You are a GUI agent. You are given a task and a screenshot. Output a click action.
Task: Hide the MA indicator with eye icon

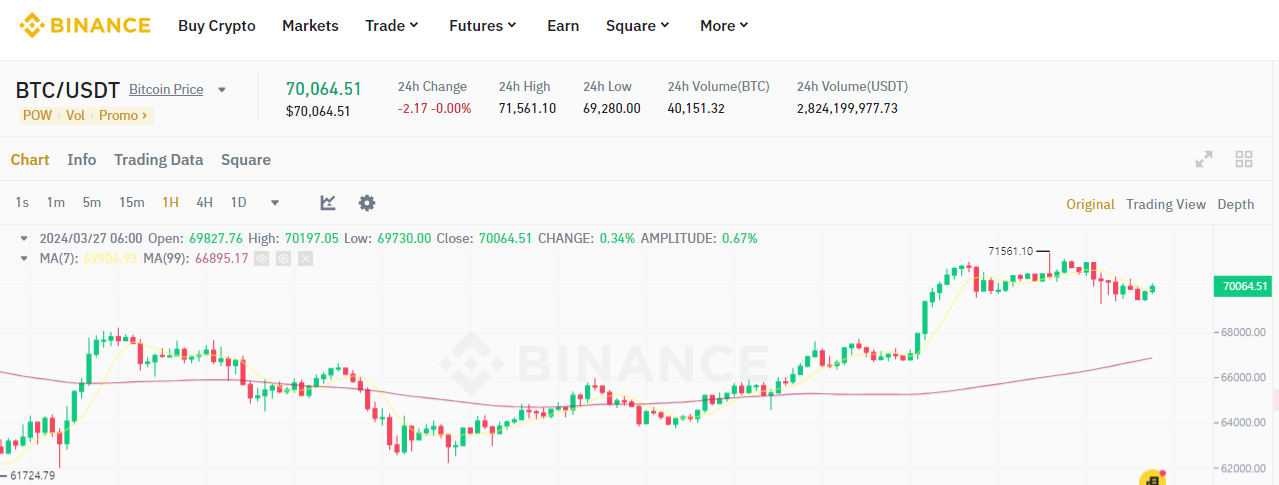tap(262, 258)
